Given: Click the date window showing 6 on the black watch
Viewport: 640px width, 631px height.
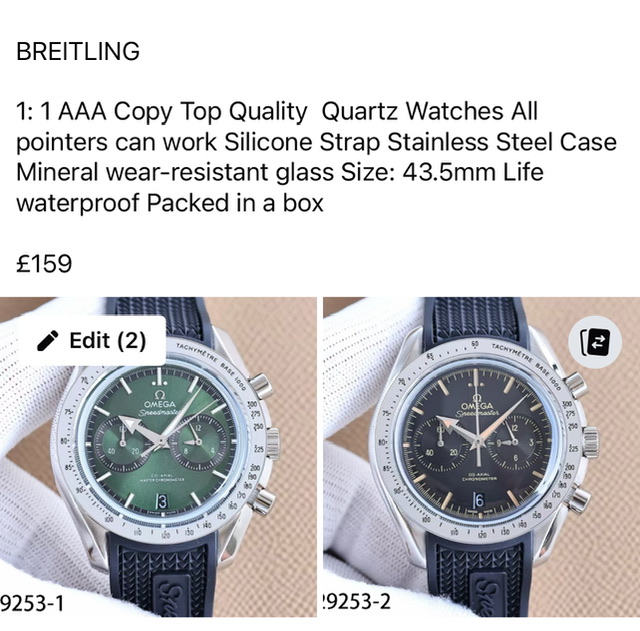Looking at the screenshot, I should point(479,500).
